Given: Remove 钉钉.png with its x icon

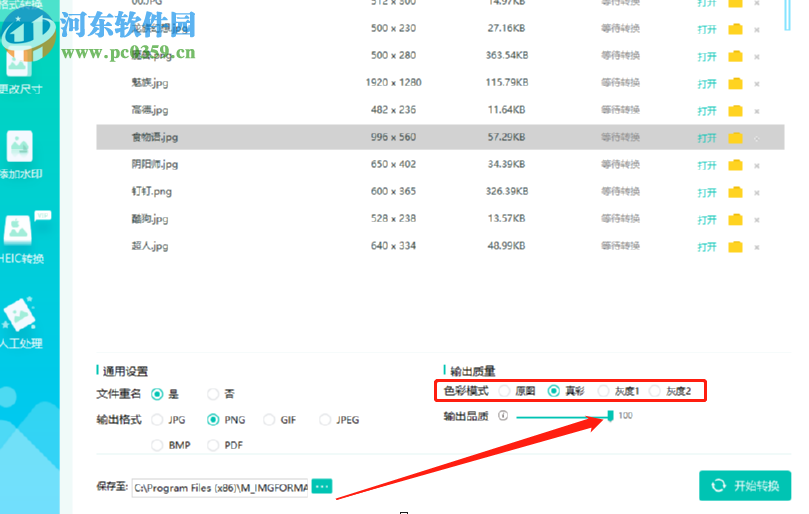Looking at the screenshot, I should 757,192.
